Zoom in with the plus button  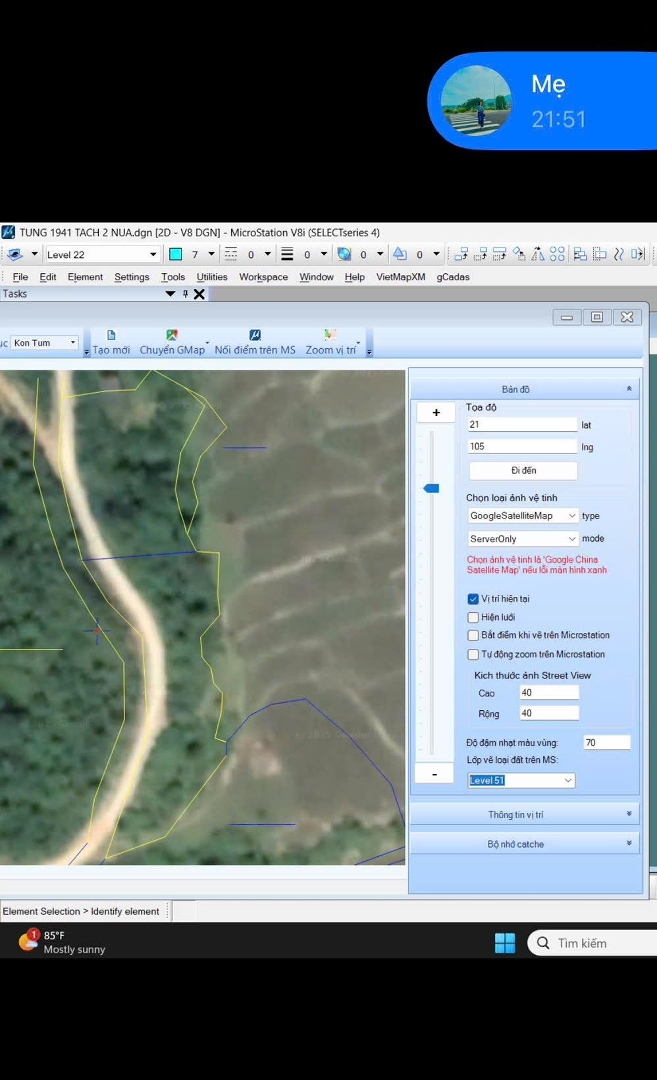click(x=435, y=413)
